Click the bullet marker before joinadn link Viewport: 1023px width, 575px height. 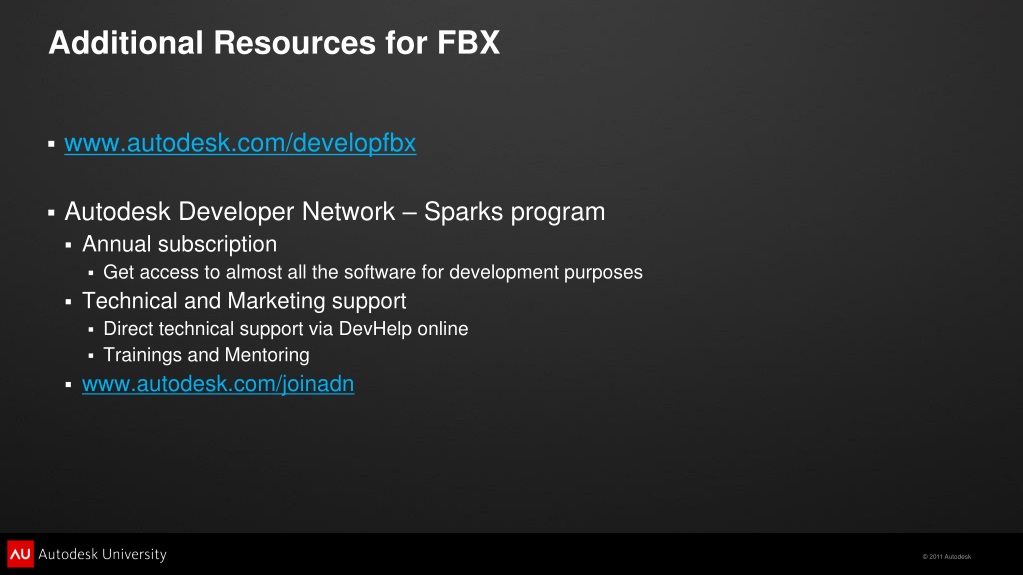69,384
